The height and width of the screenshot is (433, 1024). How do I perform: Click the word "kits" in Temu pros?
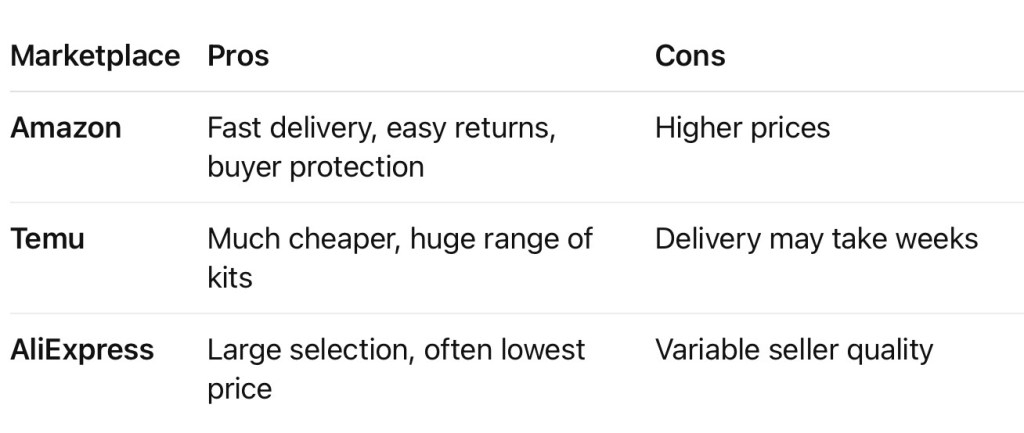(230, 277)
